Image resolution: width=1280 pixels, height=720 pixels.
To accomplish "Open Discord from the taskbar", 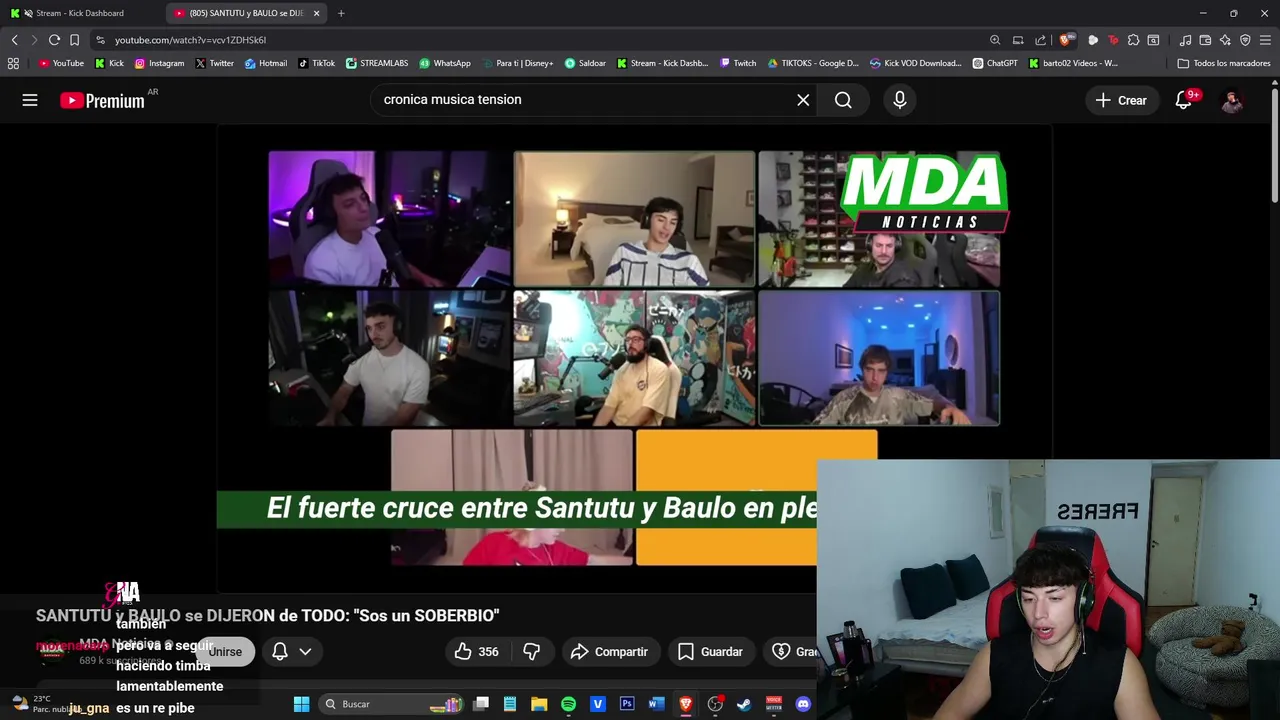I will click(803, 704).
